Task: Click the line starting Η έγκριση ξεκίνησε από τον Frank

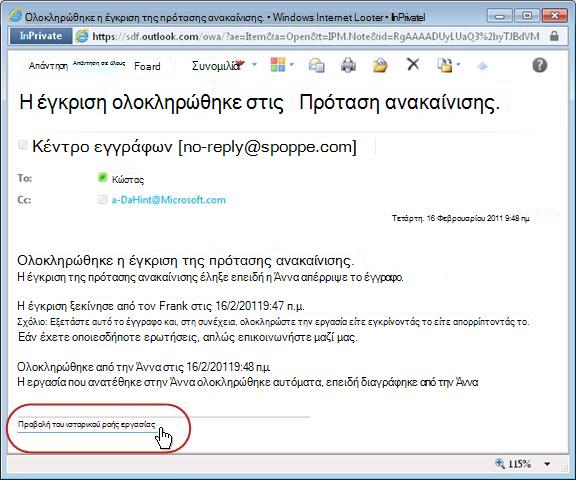Action: click(161, 306)
